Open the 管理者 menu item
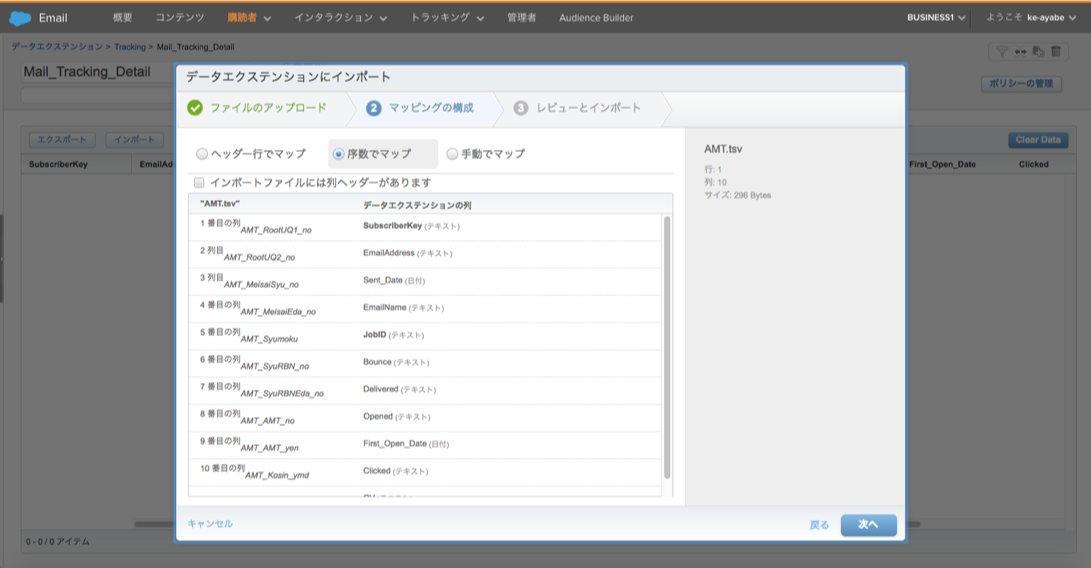1091x568 pixels. click(521, 17)
